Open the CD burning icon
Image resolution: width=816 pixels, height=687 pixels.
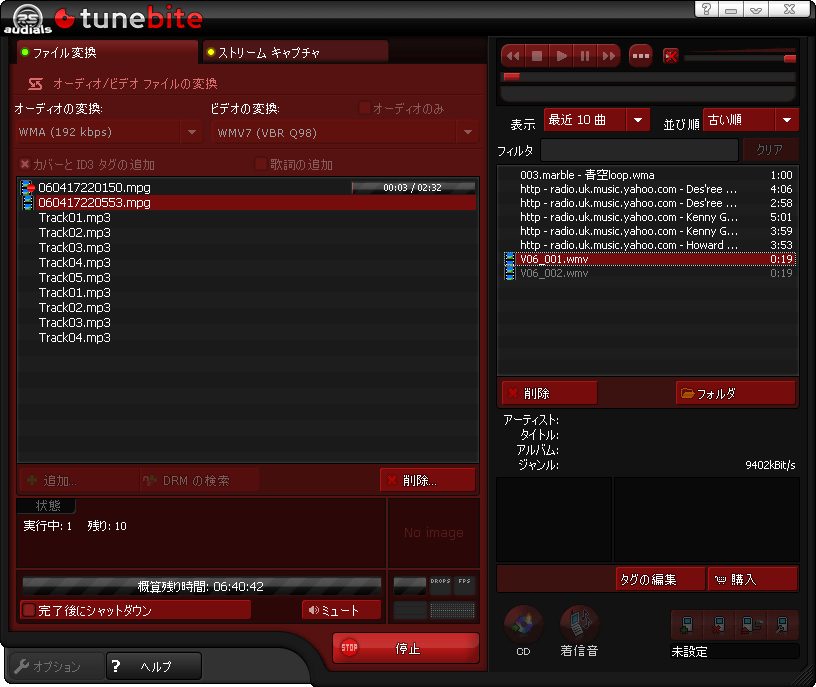(x=524, y=625)
